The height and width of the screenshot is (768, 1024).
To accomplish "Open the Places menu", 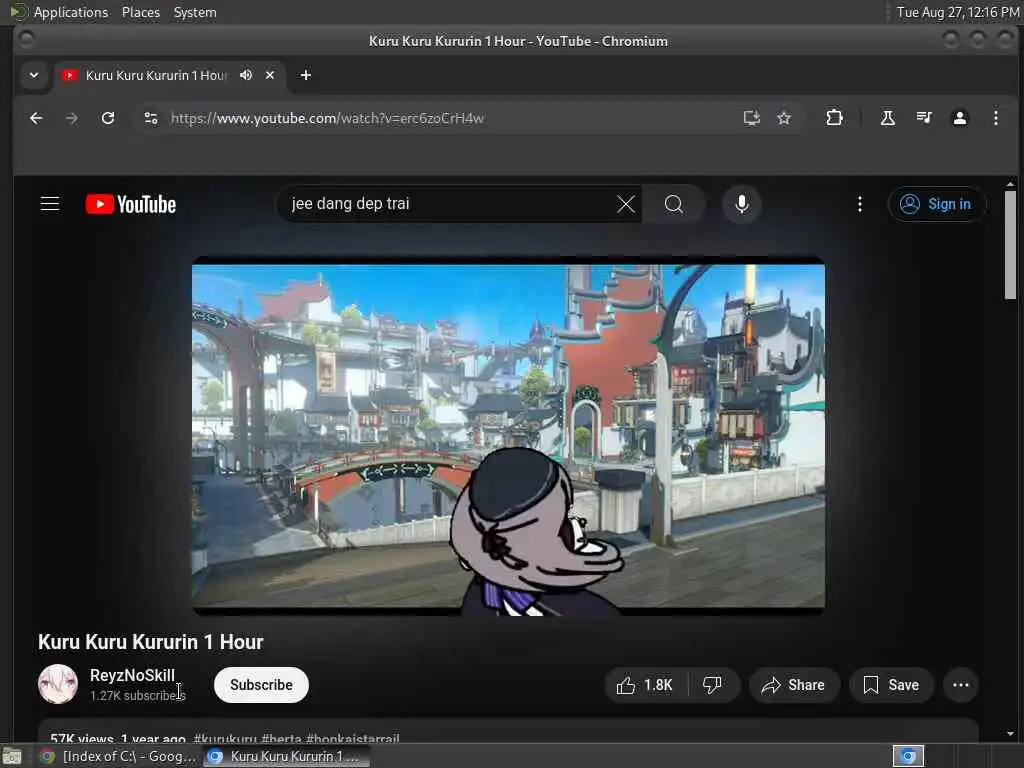I will click(140, 12).
